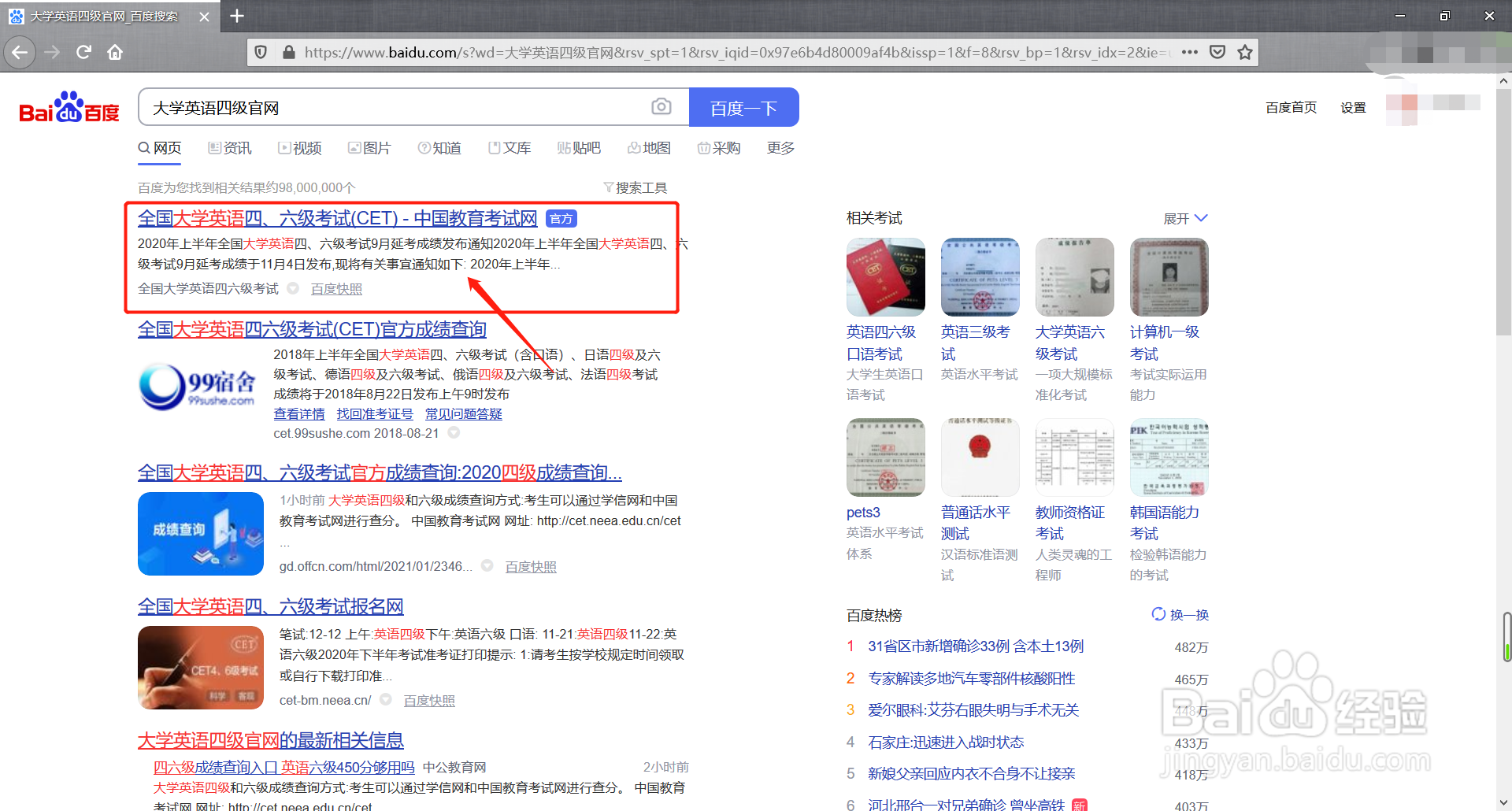The width and height of the screenshot is (1512, 811).
Task: Save page to Pocket icon
Action: coord(1217,53)
